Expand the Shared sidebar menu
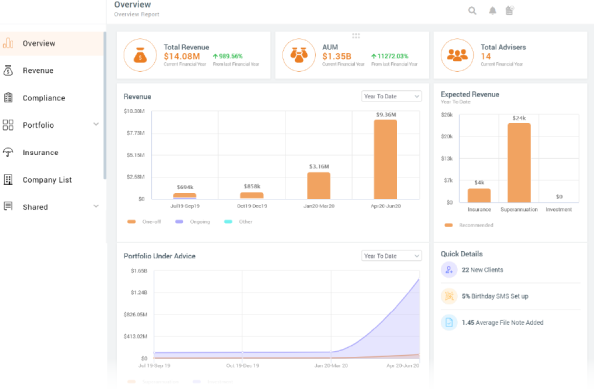 tap(51, 207)
